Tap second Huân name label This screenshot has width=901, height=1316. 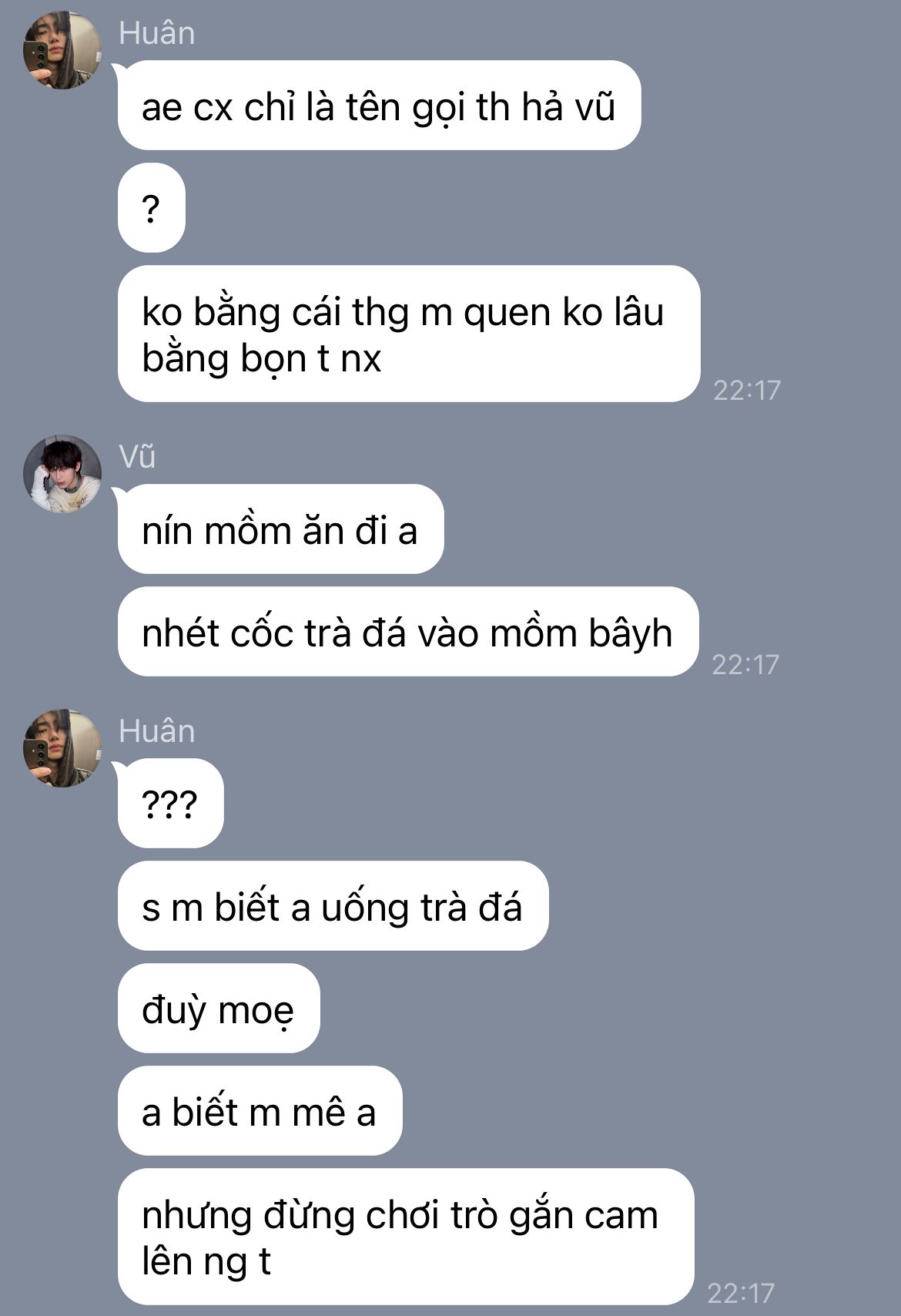(156, 731)
